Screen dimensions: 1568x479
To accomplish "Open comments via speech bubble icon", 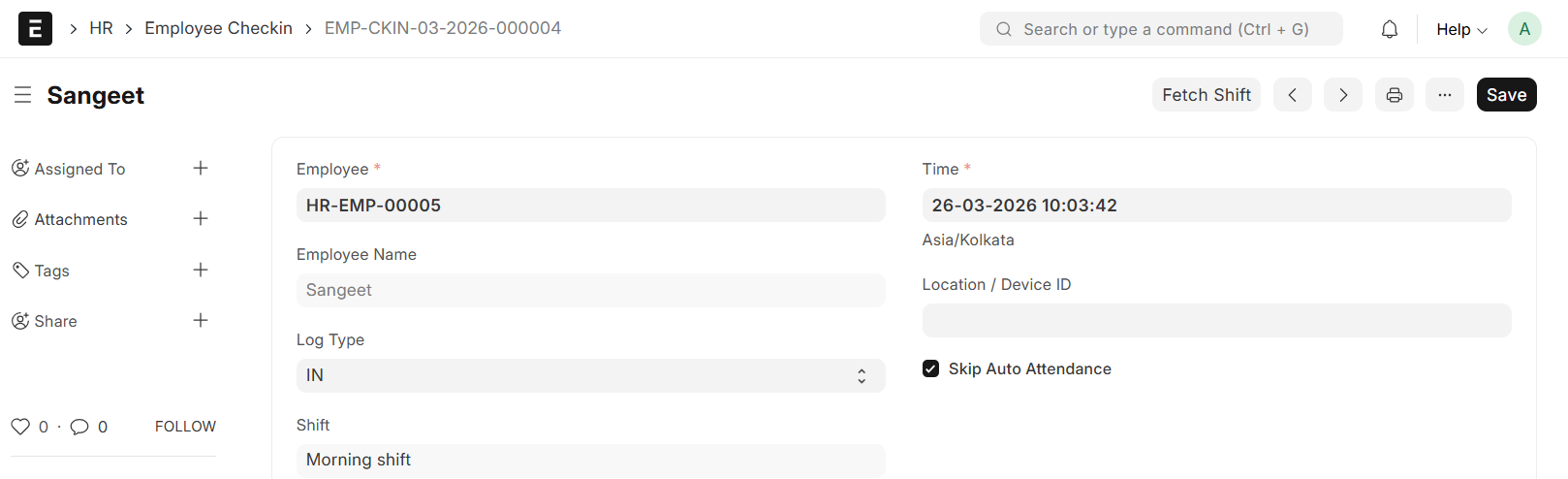I will coord(79,427).
